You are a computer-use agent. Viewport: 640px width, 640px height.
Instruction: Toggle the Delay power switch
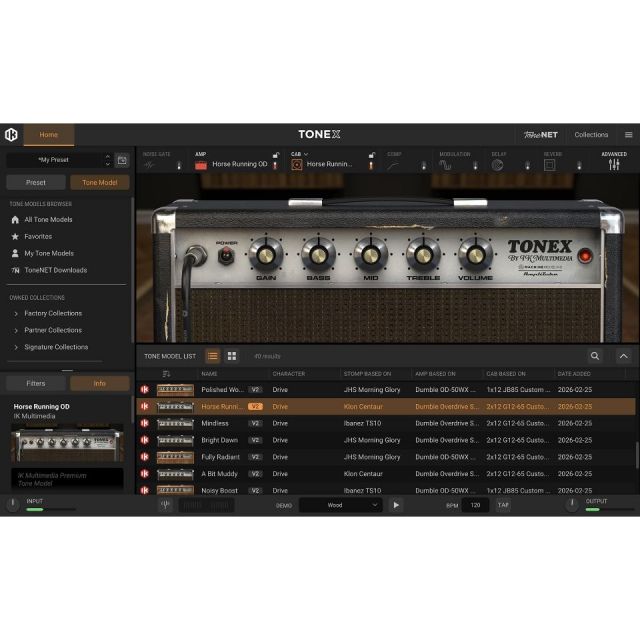pos(527,165)
